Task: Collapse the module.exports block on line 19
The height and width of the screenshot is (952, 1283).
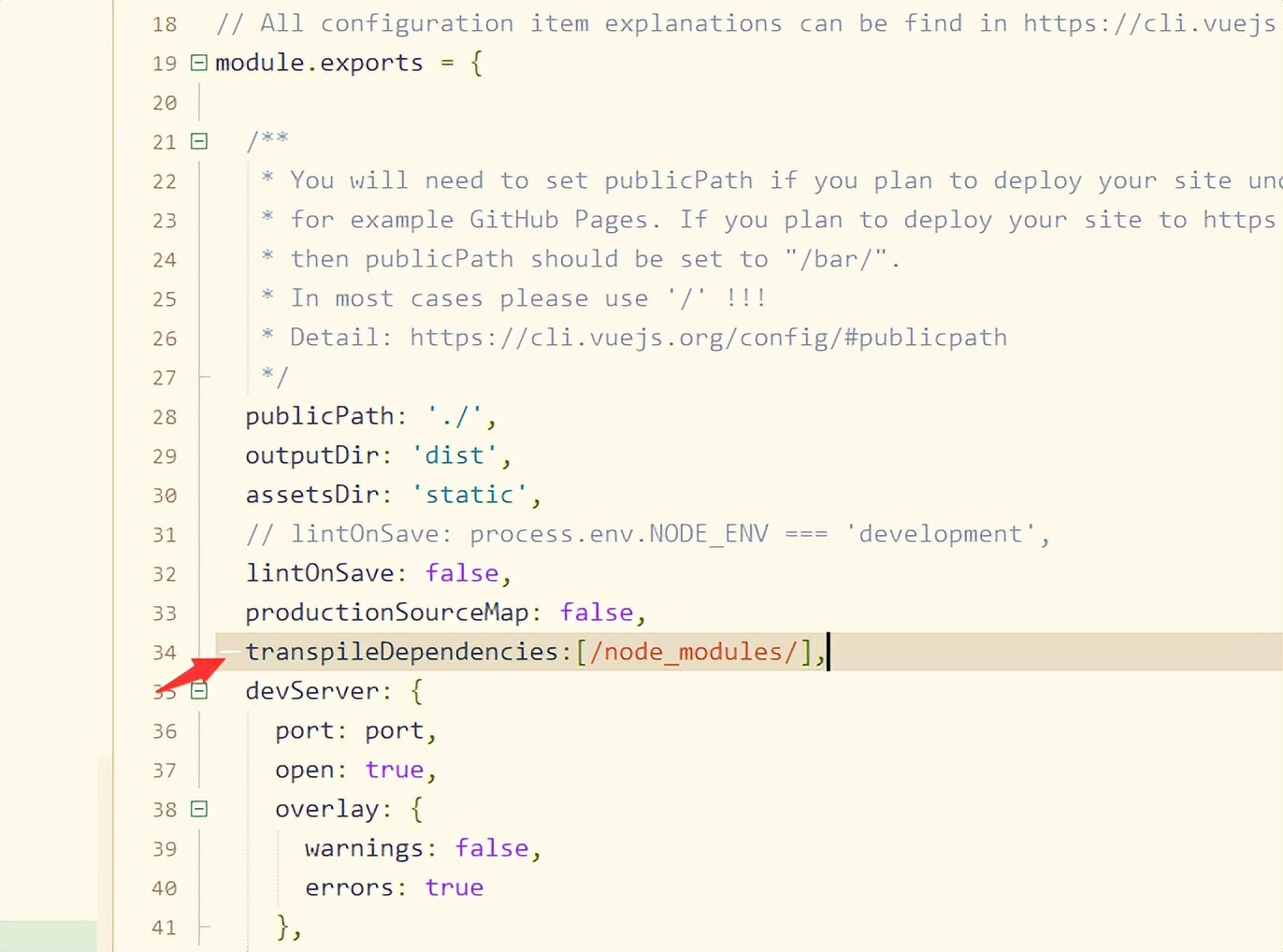Action: coord(198,63)
